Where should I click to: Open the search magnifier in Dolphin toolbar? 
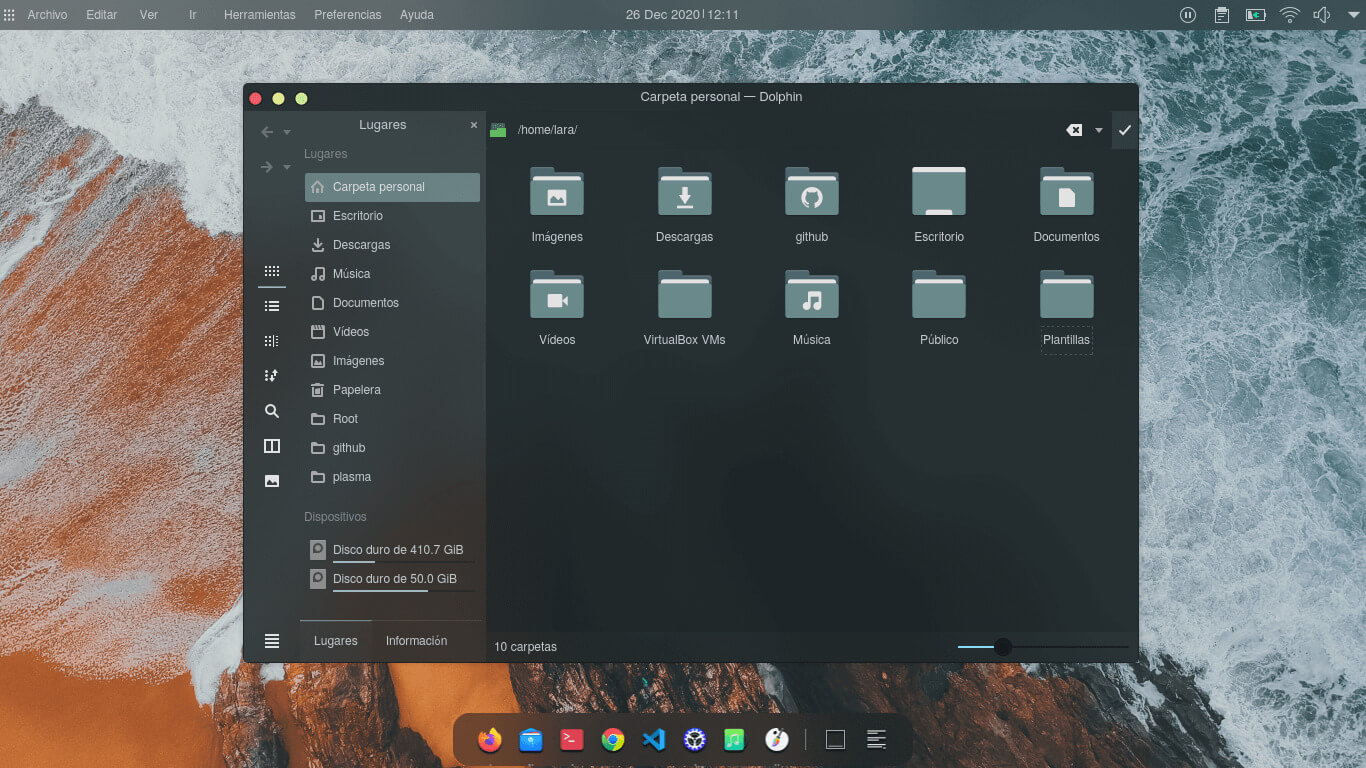271,411
